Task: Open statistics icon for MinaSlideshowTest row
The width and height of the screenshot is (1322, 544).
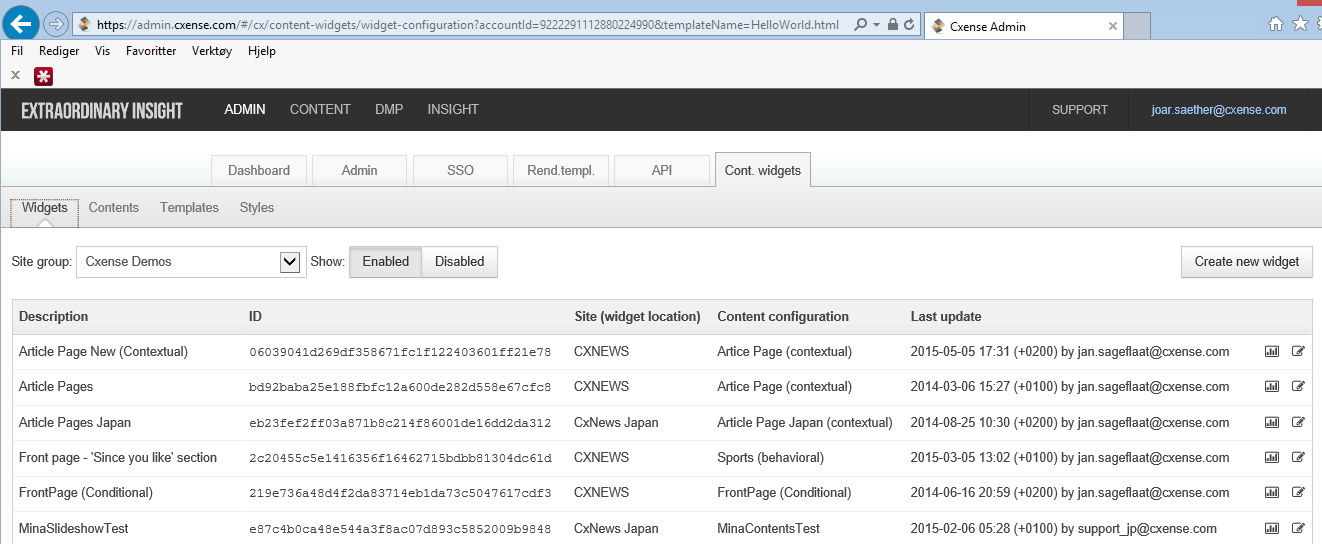Action: [1272, 528]
